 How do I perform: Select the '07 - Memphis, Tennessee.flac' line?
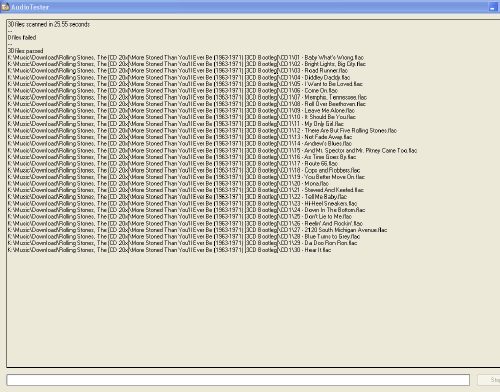click(x=187, y=97)
